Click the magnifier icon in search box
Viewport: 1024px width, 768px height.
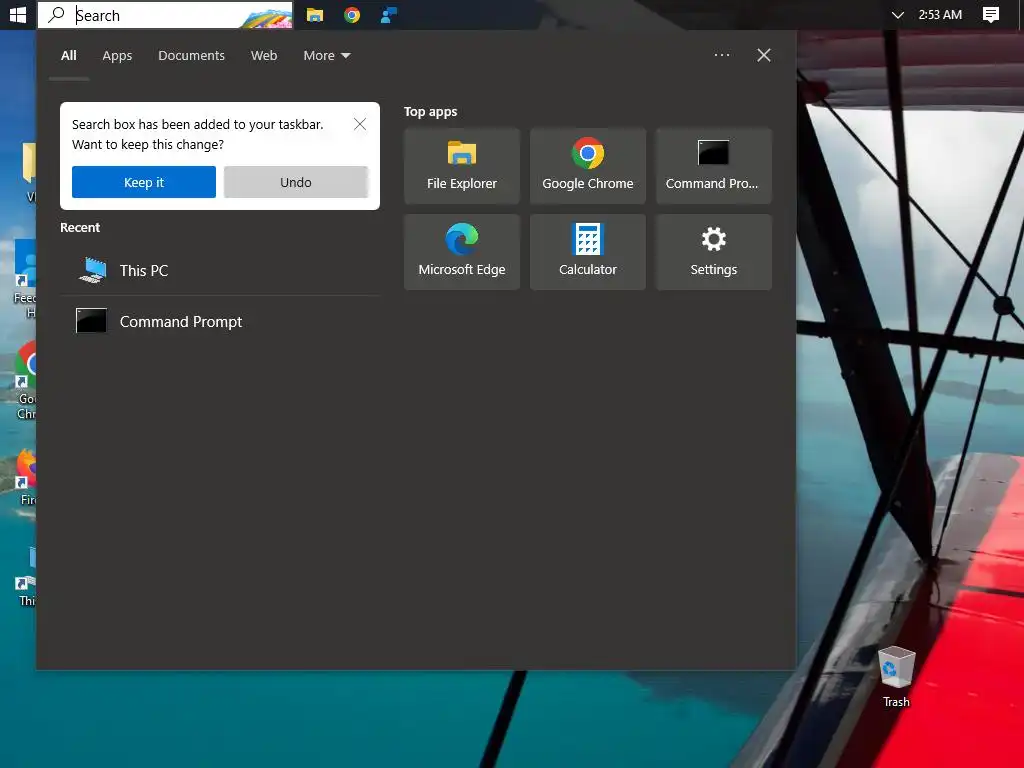[57, 14]
